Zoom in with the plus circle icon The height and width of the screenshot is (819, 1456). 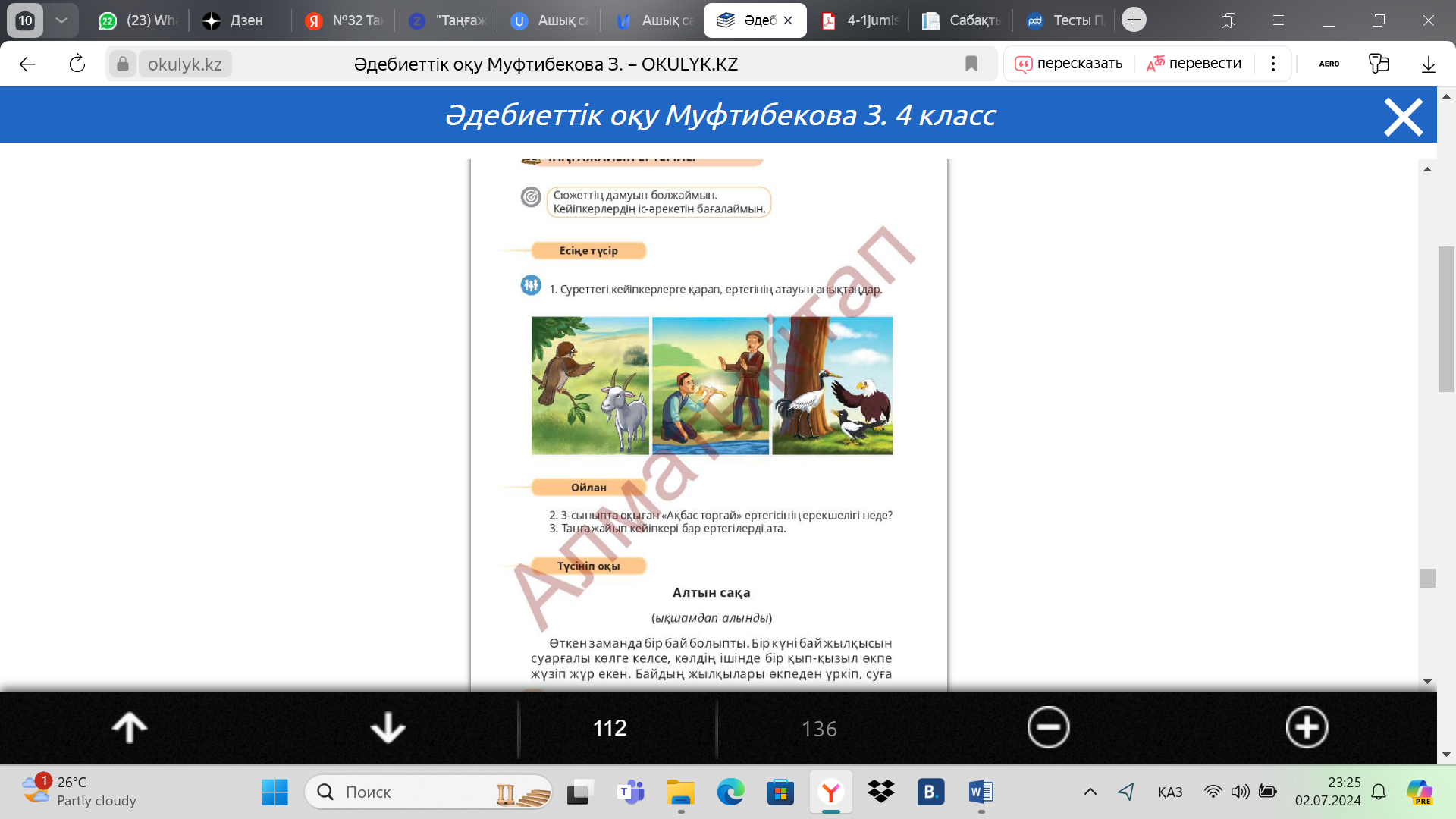tap(1307, 728)
